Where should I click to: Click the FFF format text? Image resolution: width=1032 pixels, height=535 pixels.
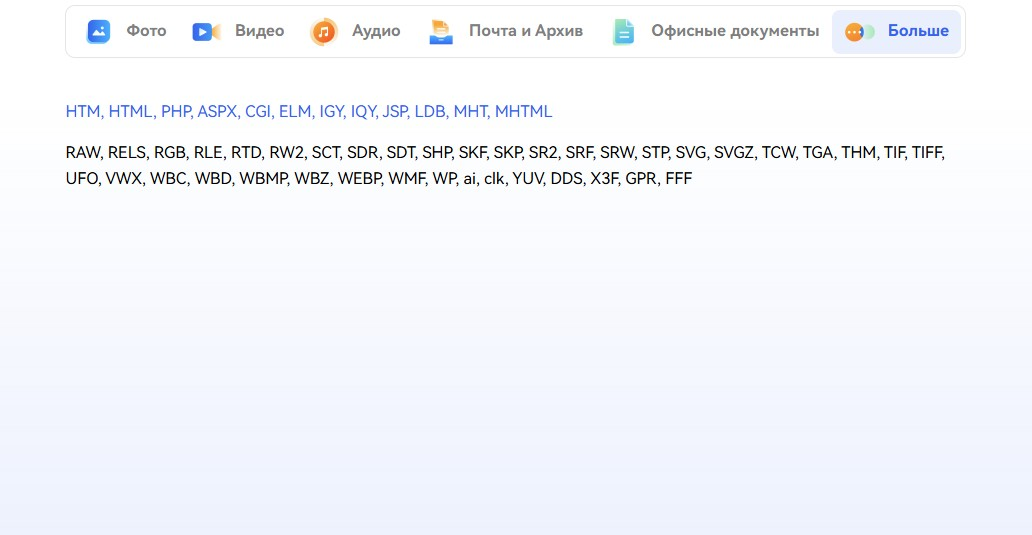[x=679, y=179]
